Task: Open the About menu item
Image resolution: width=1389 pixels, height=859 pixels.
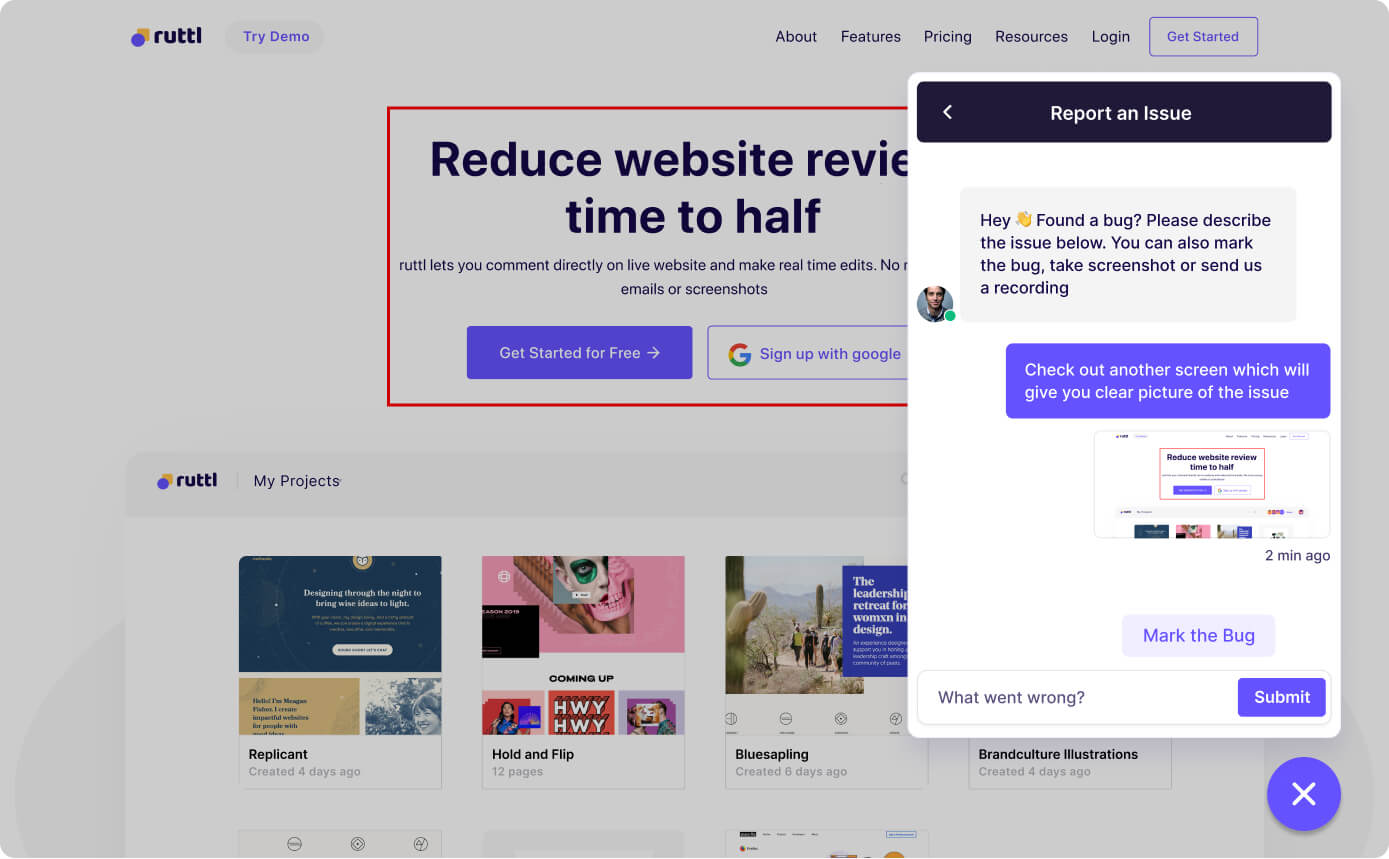Action: click(796, 36)
